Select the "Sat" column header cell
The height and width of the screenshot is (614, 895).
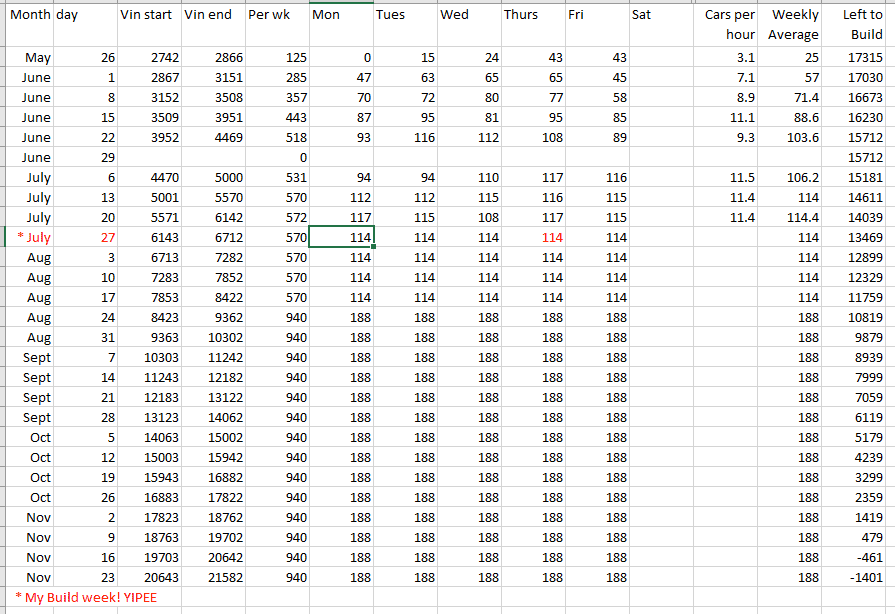[660, 16]
